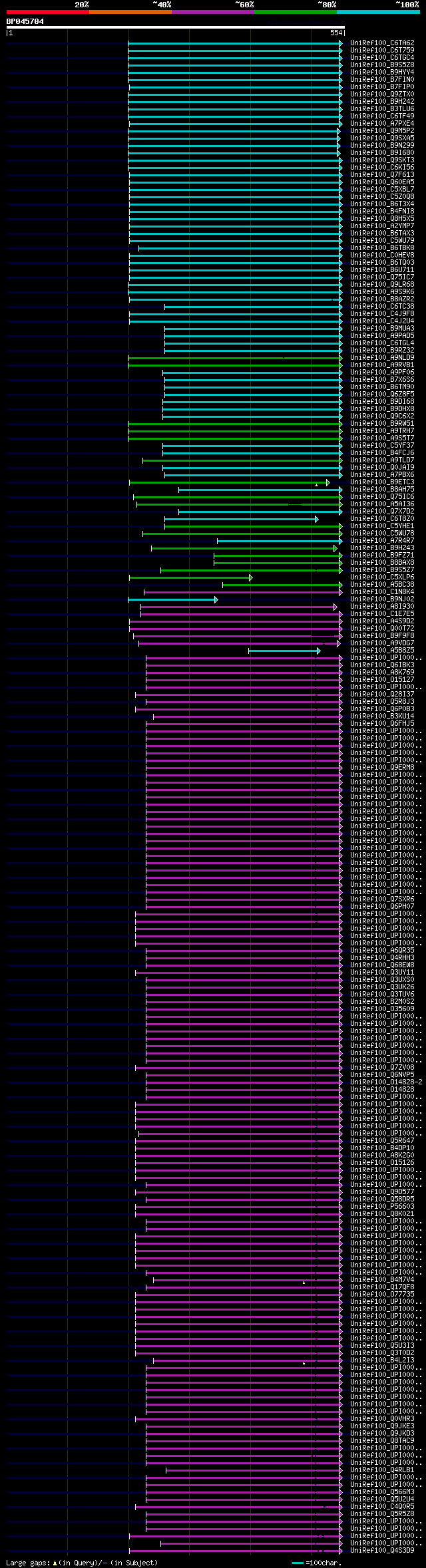Select the UniRef100_Q4S3D9 label
This screenshot has height=1568, width=426.
point(382,1551)
